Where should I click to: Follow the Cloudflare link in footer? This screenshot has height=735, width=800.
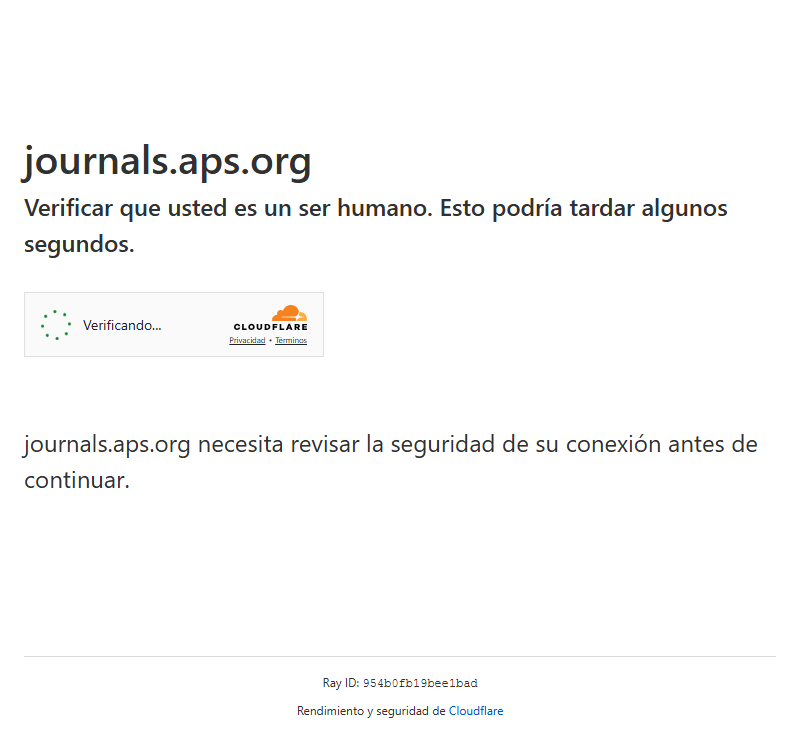point(476,711)
